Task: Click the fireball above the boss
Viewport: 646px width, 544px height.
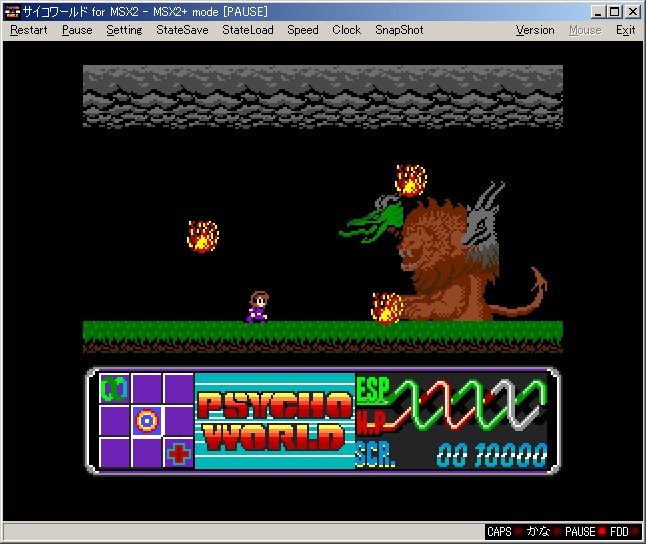Action: point(411,180)
